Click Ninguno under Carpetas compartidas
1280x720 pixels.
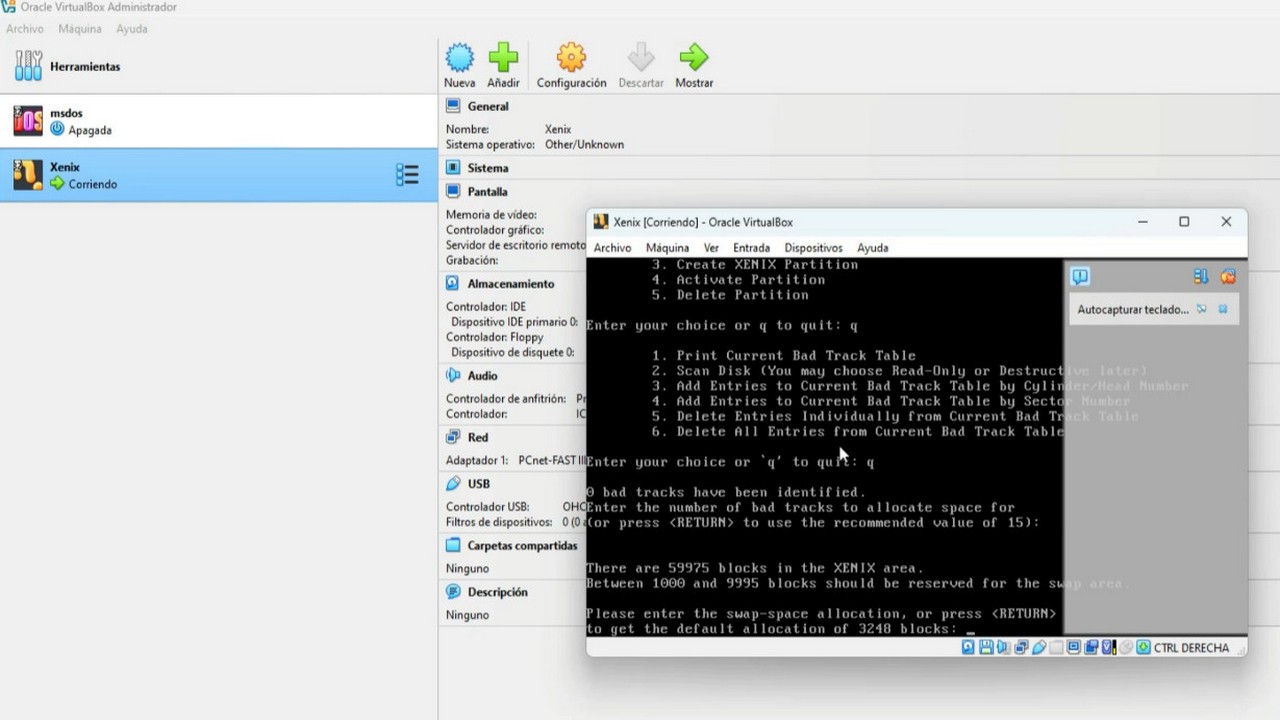coord(467,569)
